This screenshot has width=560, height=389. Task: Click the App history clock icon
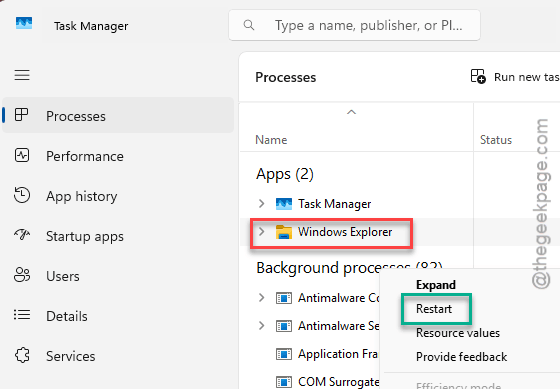pyautogui.click(x=22, y=195)
